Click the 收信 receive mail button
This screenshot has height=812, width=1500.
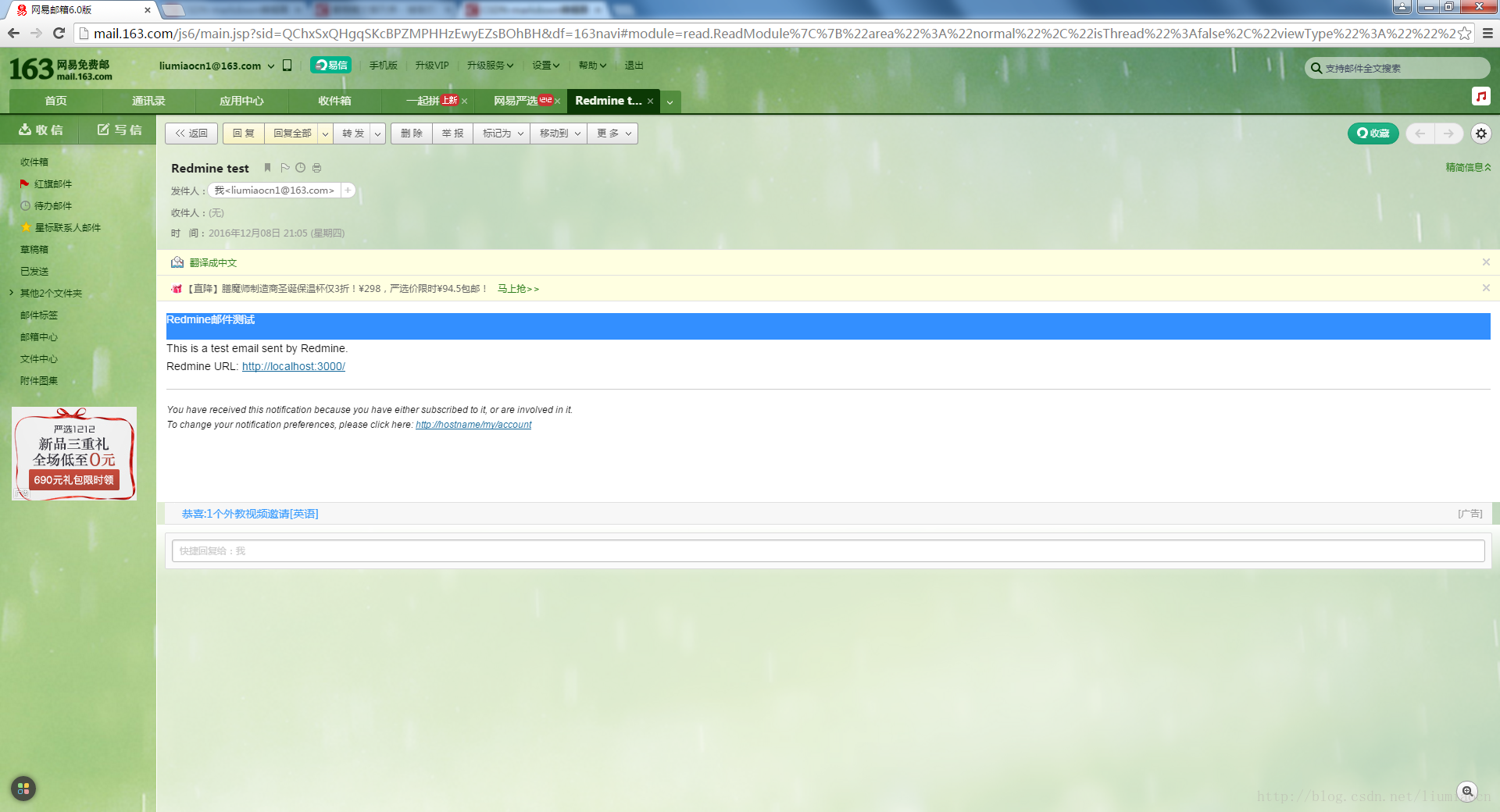[x=41, y=130]
